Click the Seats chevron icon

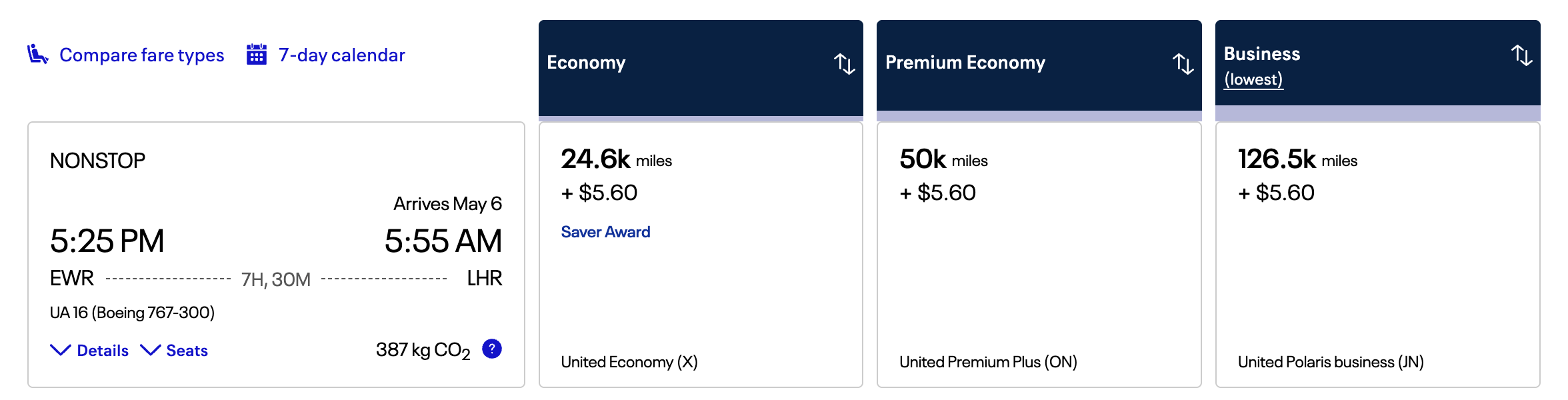pos(151,350)
